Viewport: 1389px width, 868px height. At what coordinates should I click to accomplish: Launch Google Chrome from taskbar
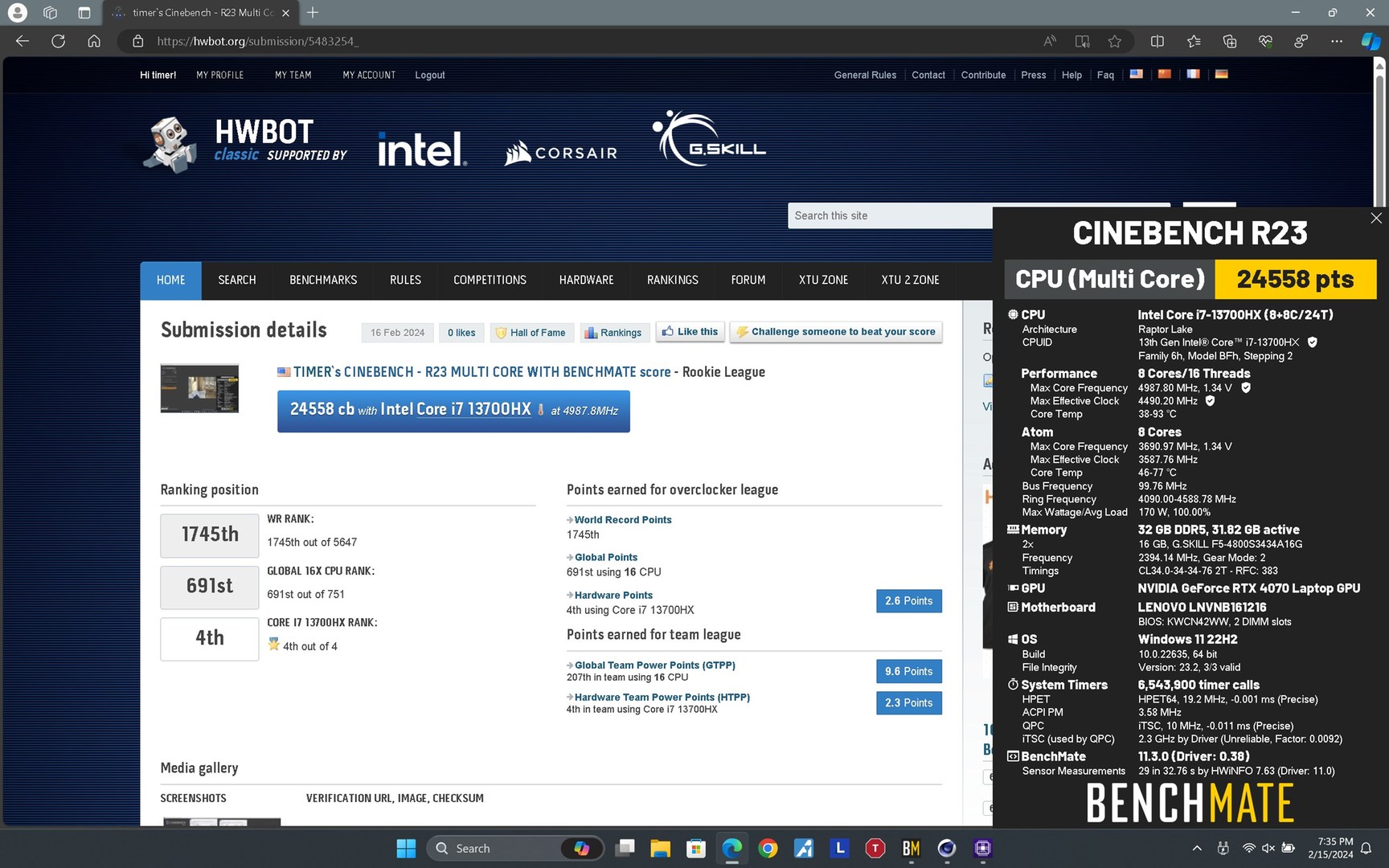(x=768, y=848)
